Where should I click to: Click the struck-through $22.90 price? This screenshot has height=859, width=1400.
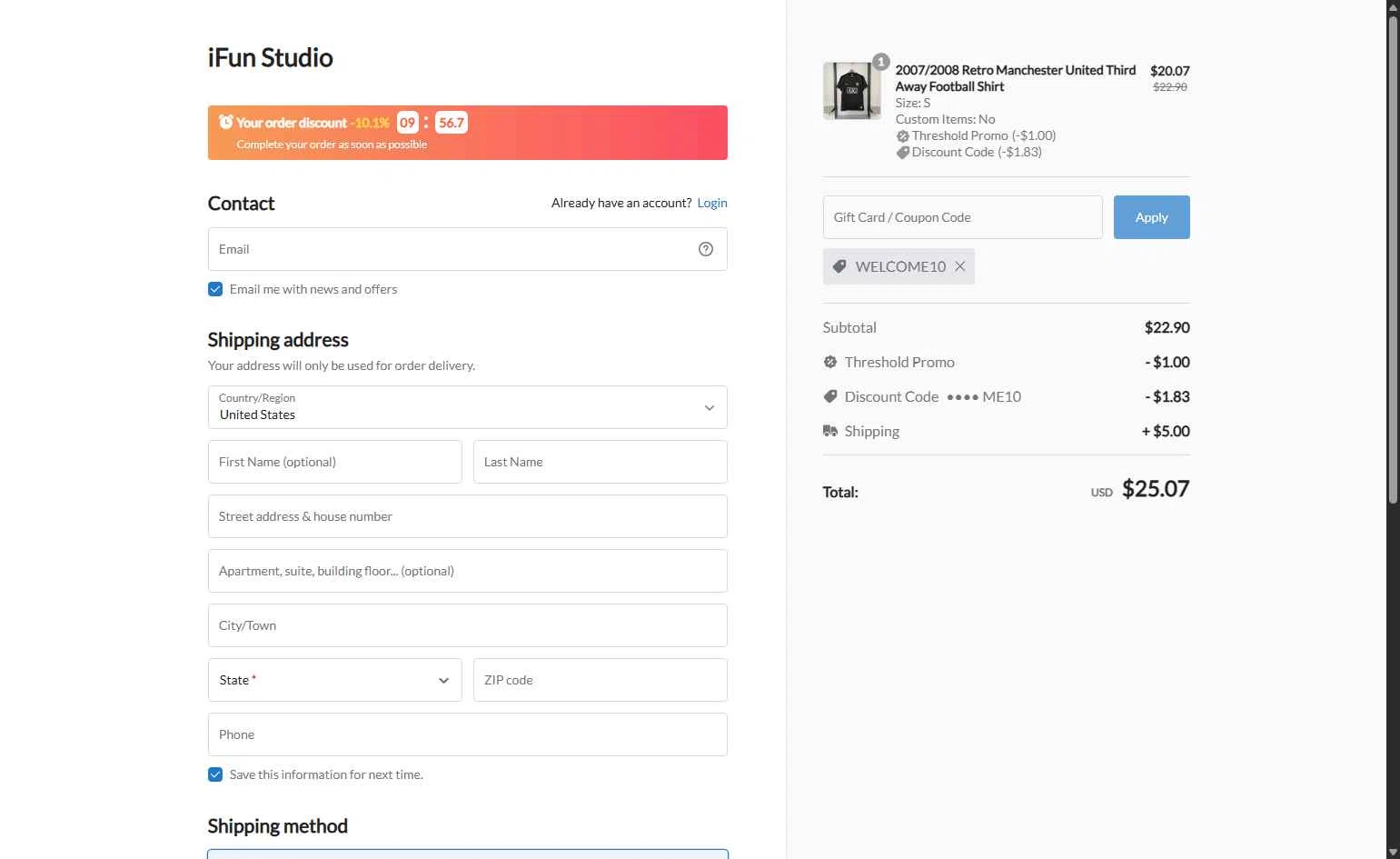[x=1170, y=87]
